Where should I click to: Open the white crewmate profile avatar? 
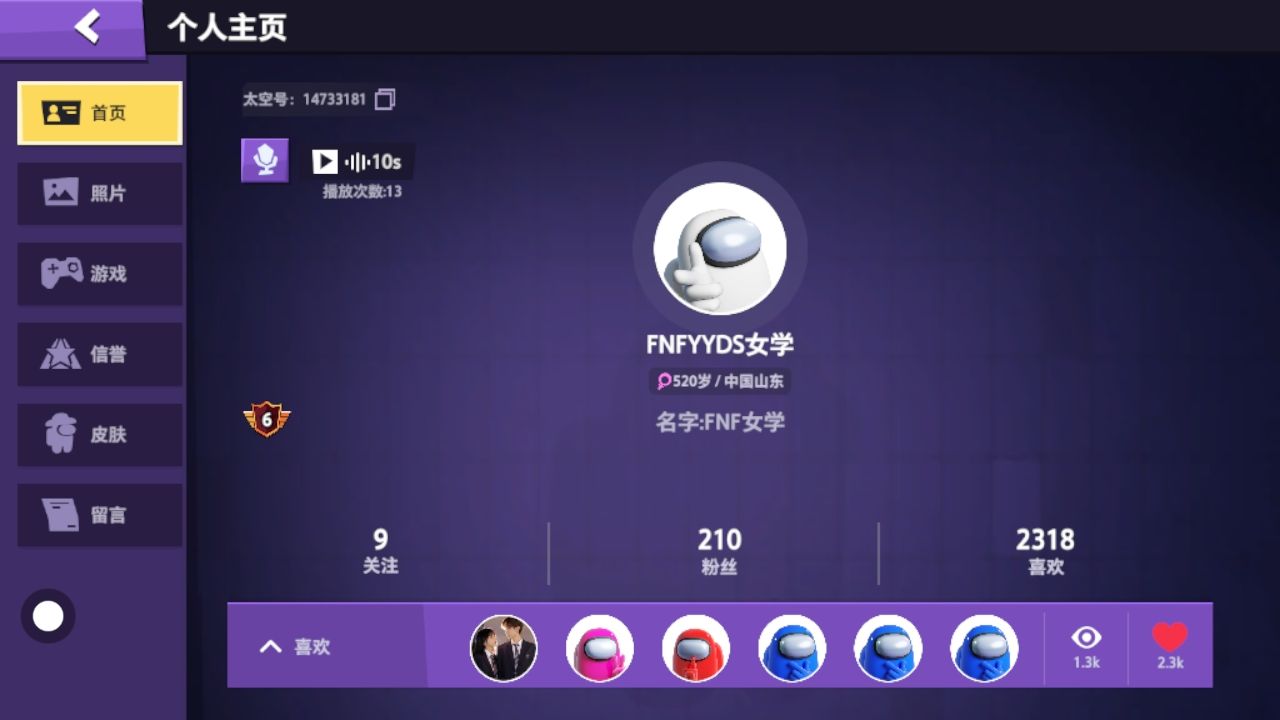[x=720, y=249]
